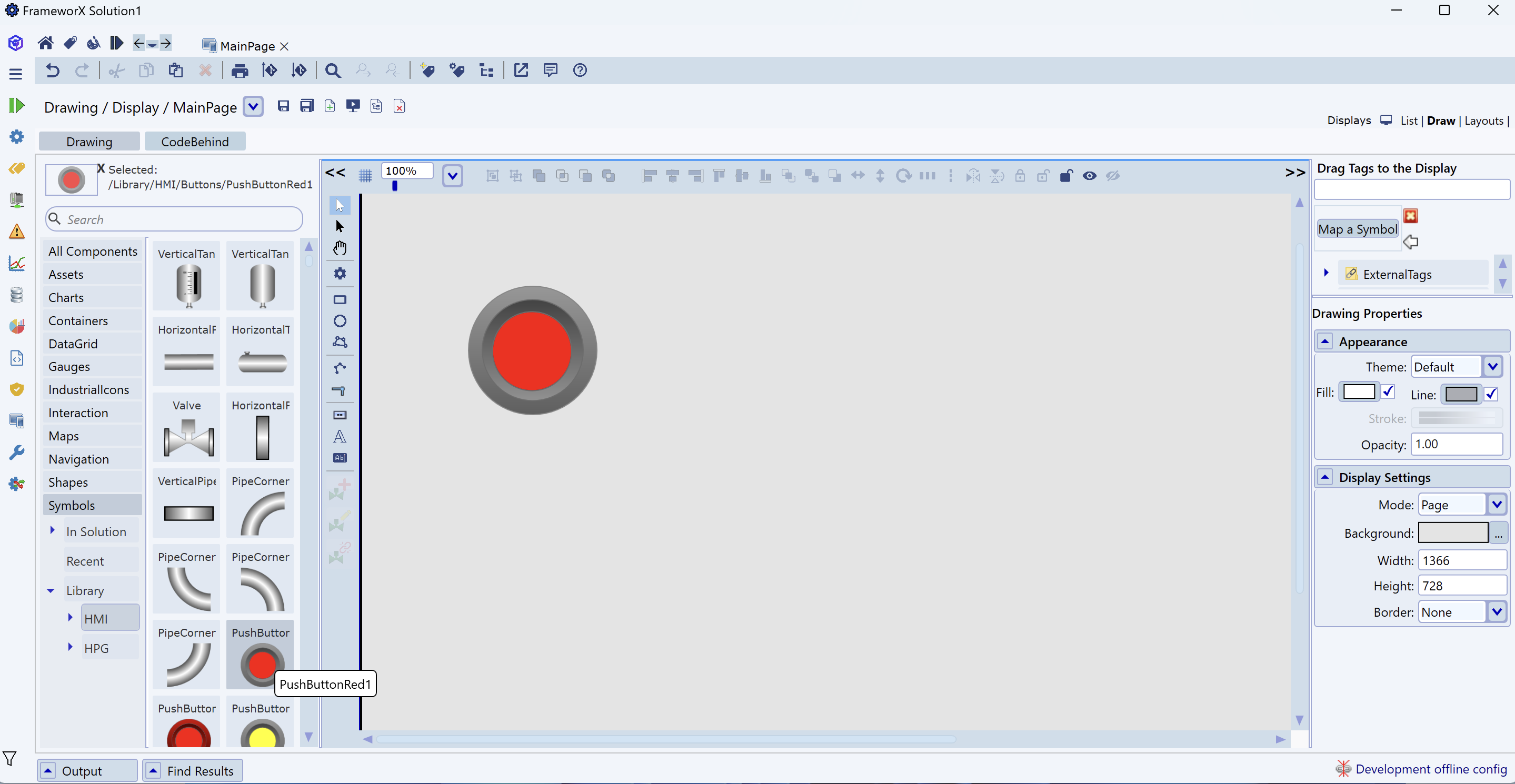This screenshot has width=1515, height=784.
Task: Select the Pan hand tool
Action: point(340,248)
